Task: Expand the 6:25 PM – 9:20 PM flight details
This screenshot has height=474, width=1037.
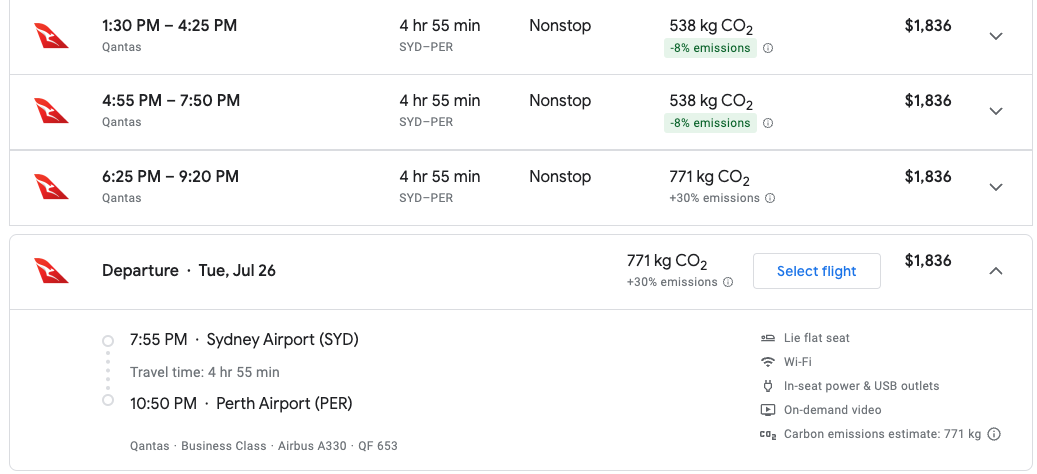Action: click(x=995, y=187)
